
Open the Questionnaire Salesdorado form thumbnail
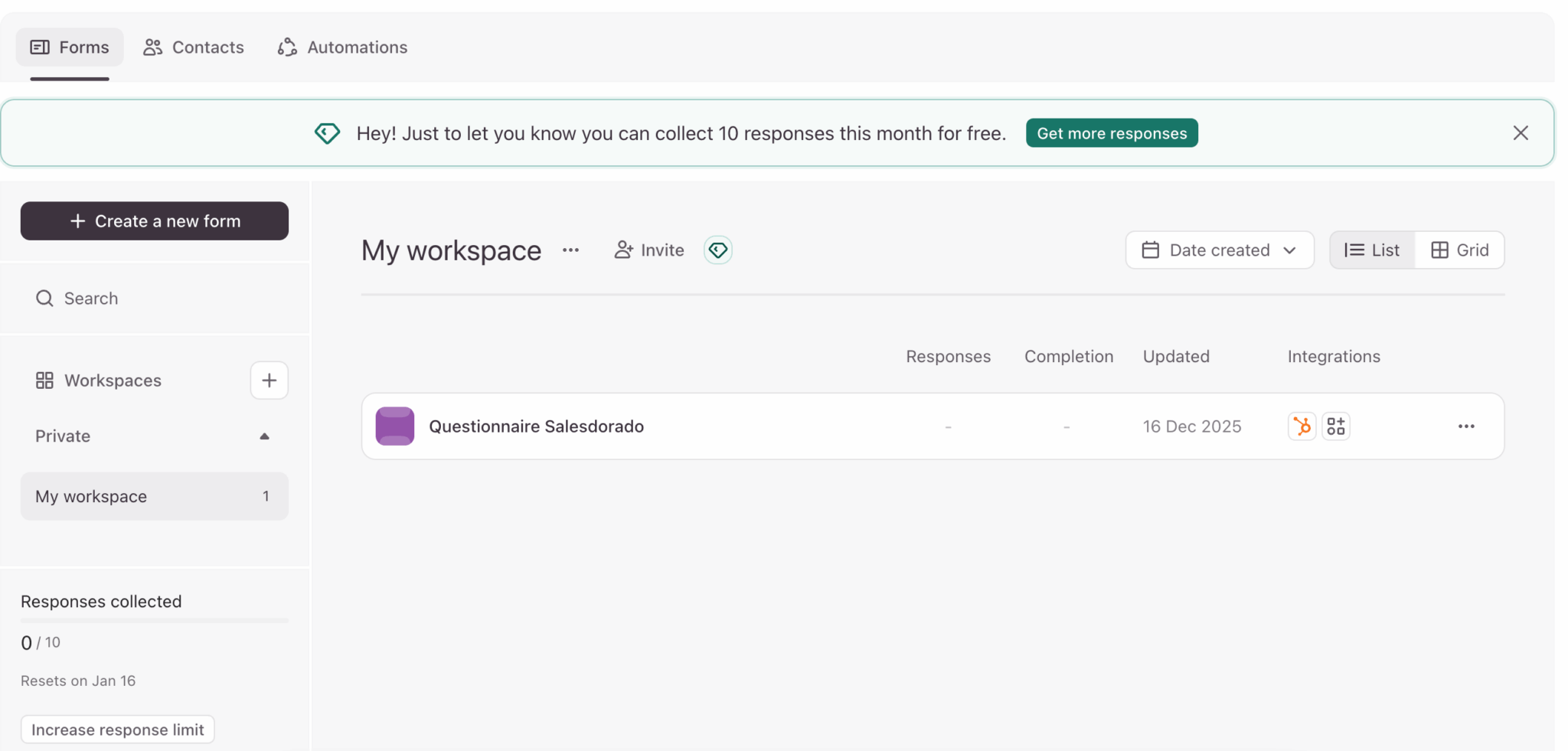click(395, 426)
